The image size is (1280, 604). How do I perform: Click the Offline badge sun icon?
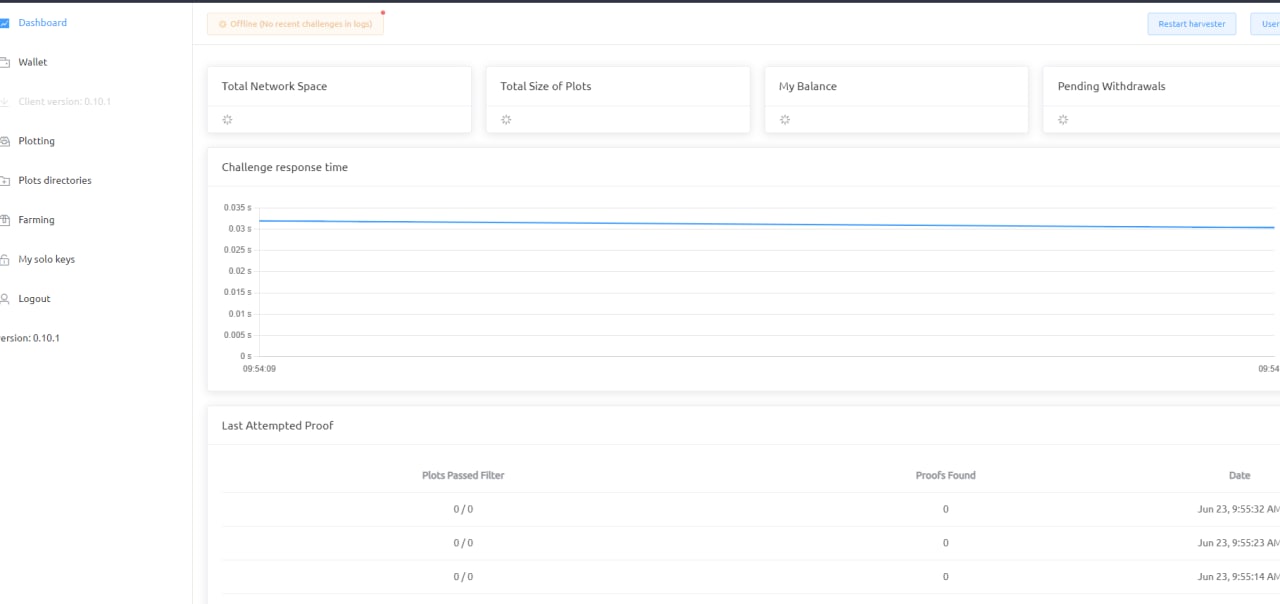click(222, 24)
